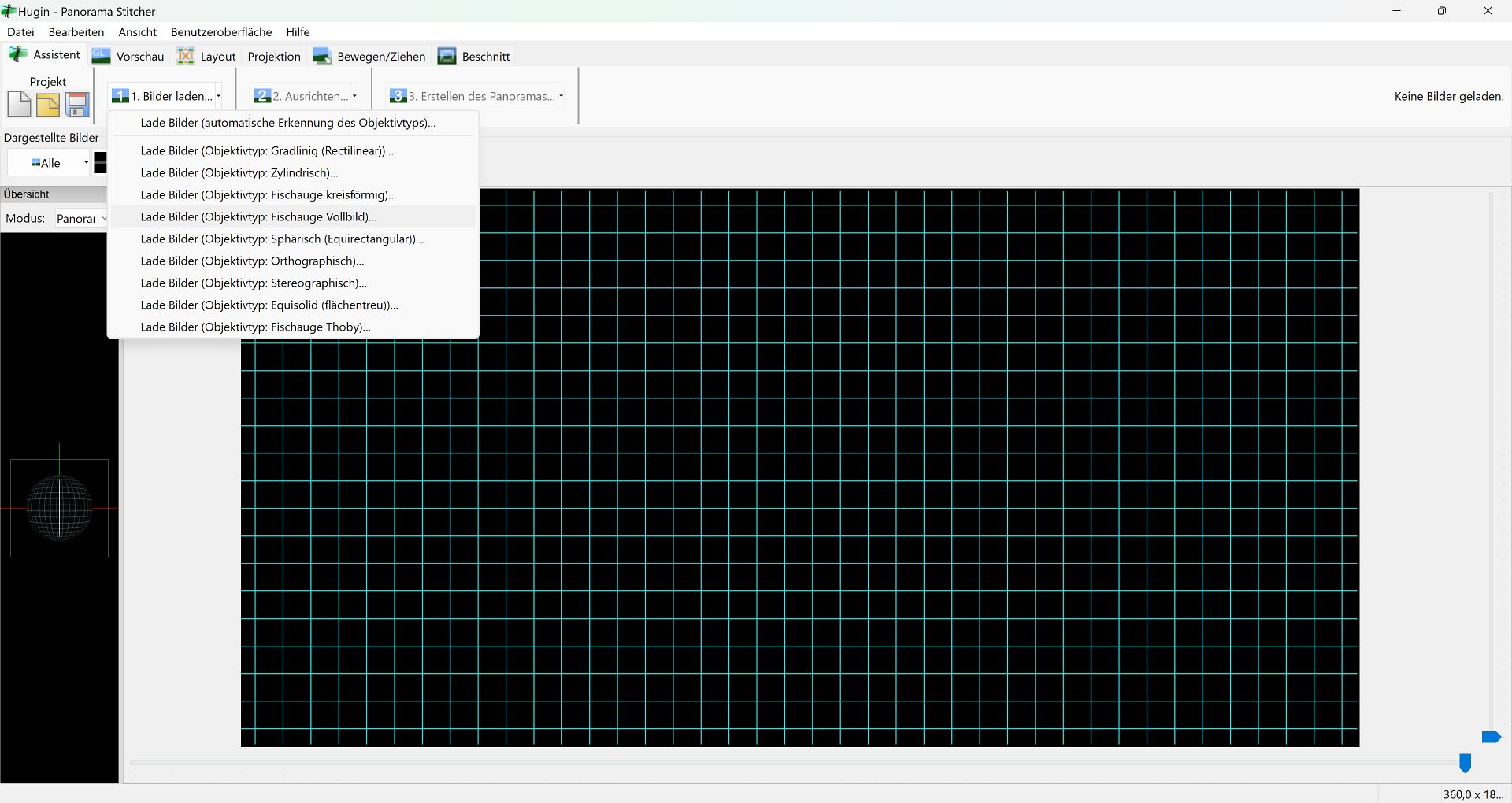This screenshot has width=1512, height=803.
Task: Open the Beschnitt tab
Action: click(474, 56)
